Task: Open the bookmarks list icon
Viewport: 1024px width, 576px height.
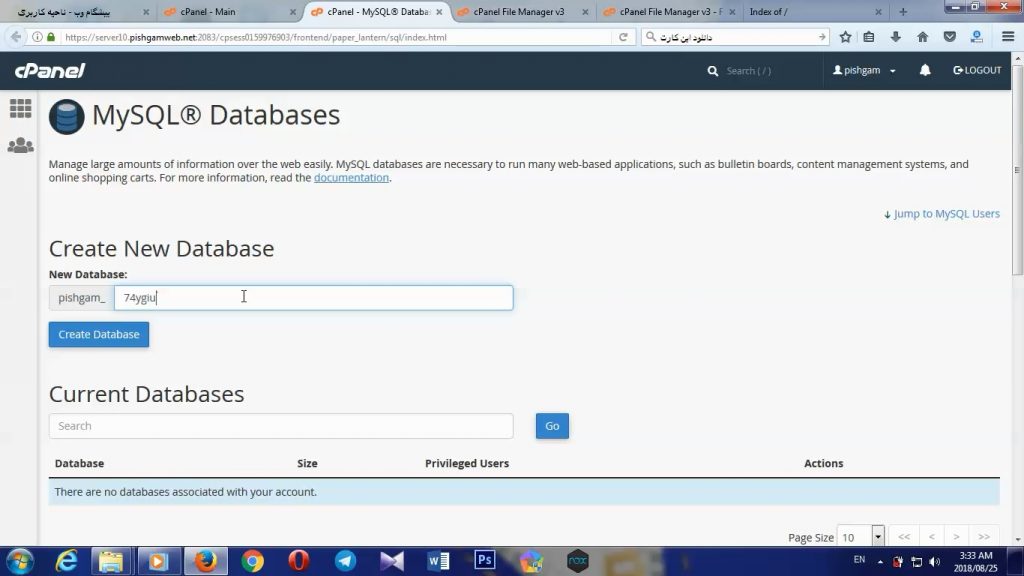Action: 869,37
